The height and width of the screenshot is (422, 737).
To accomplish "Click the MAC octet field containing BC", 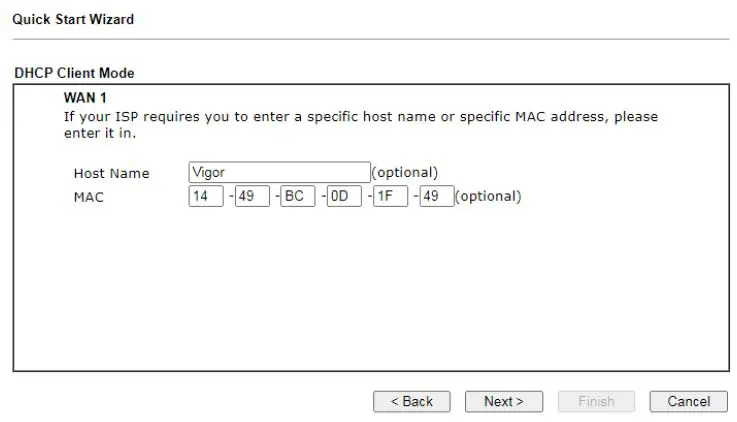I will 298,196.
